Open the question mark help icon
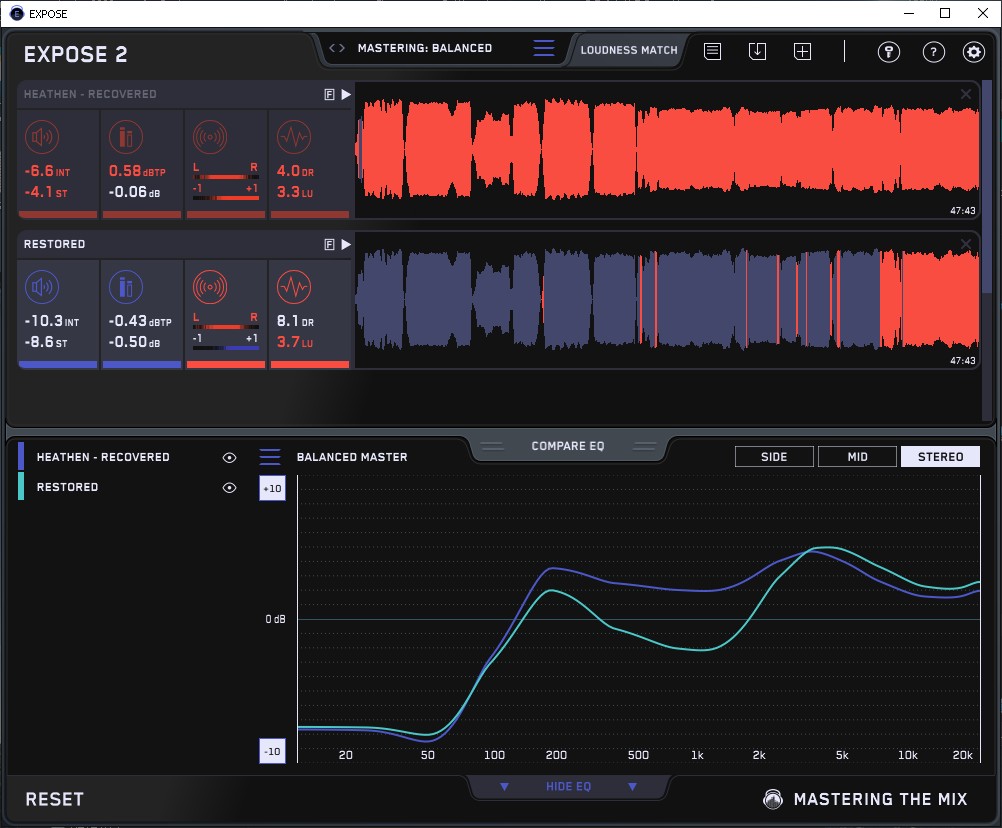The height and width of the screenshot is (828, 1002). click(x=934, y=52)
